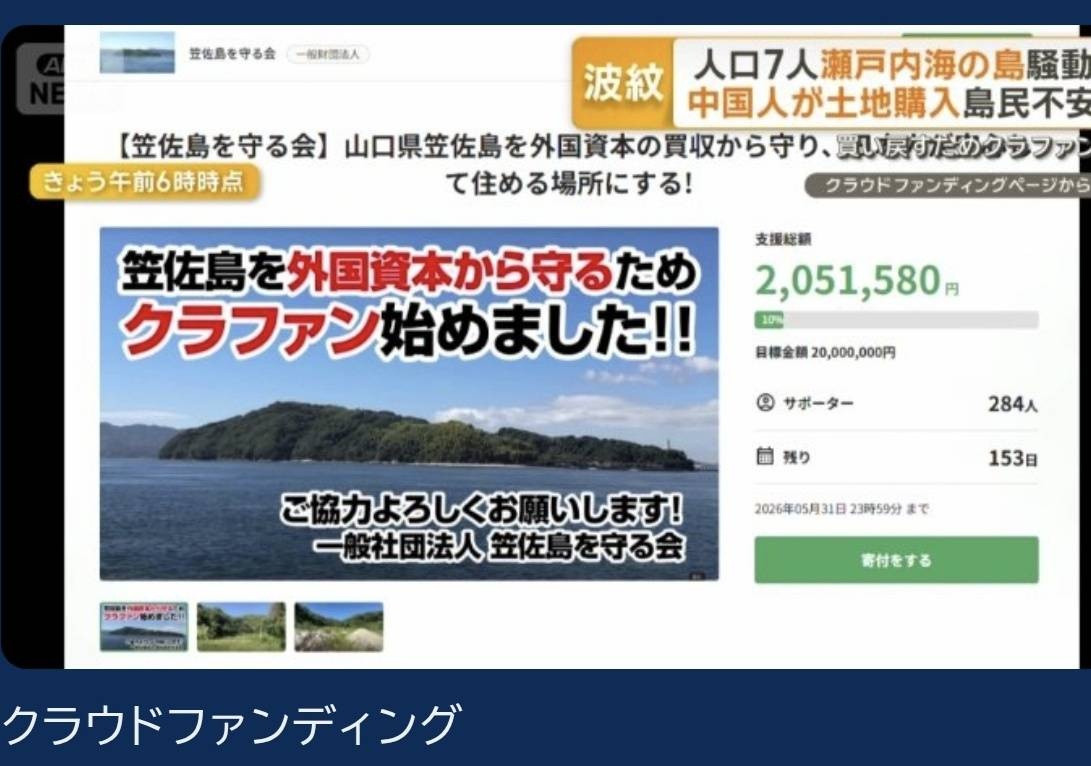Click the deadline text 2026年05月31日 23時59分 まで
1091x766 pixels.
[841, 509]
